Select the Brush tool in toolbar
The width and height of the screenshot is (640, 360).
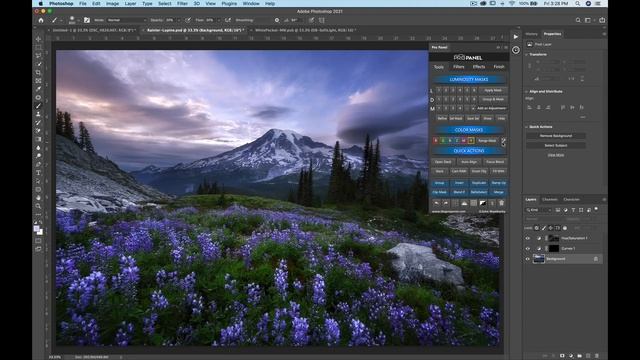coord(38,106)
